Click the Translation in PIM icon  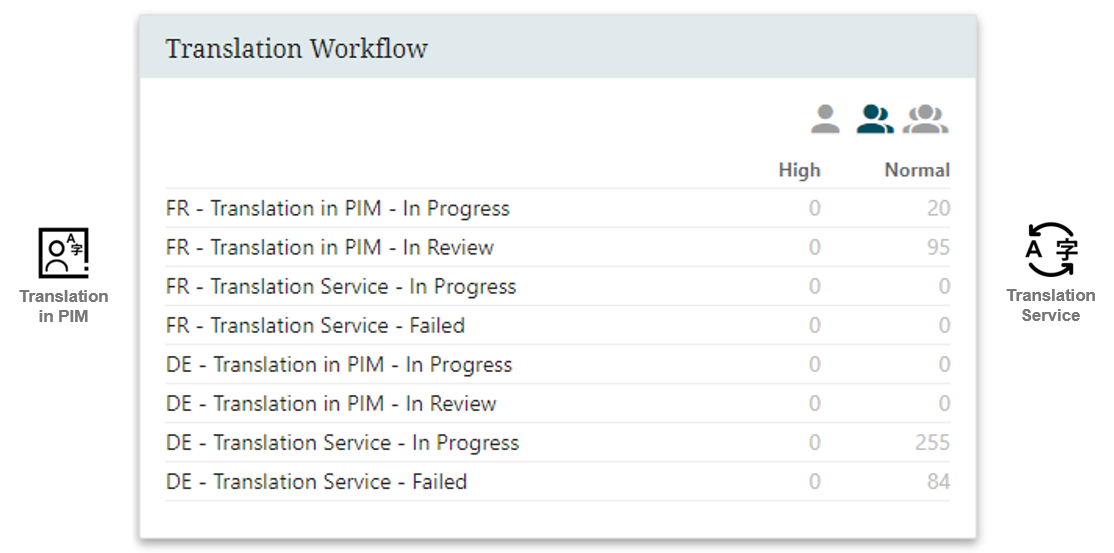tap(63, 252)
